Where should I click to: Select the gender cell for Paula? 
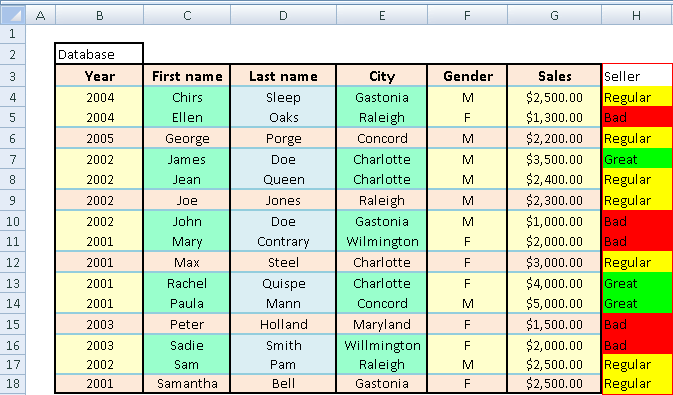[467, 304]
